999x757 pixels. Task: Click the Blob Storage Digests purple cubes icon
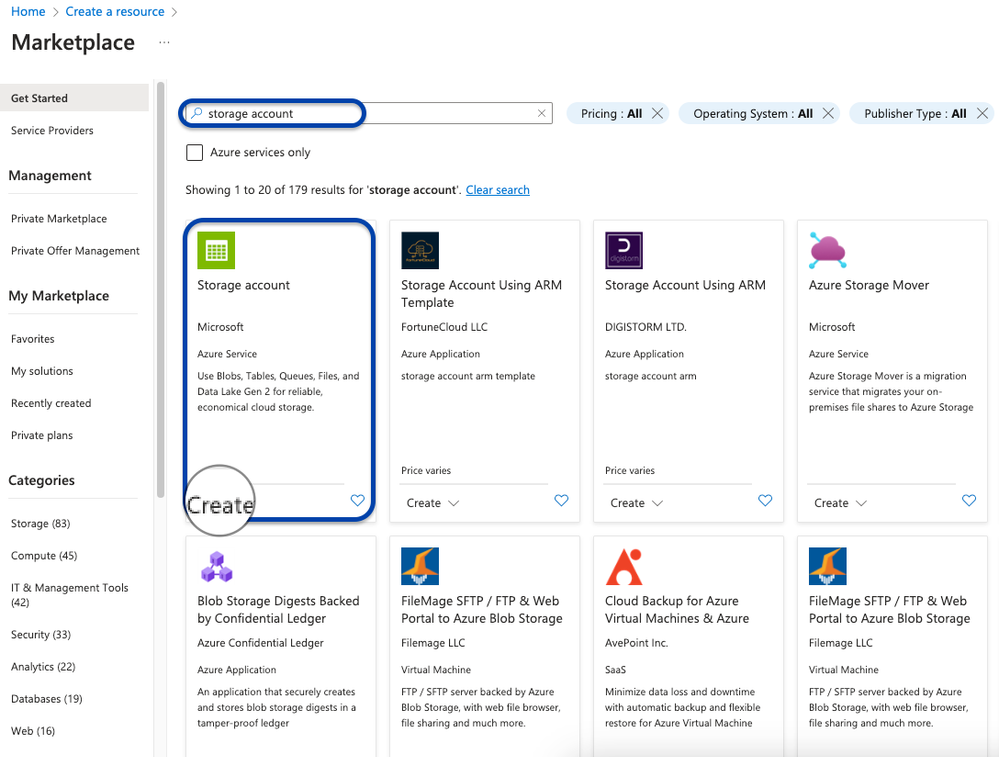pyautogui.click(x=217, y=566)
